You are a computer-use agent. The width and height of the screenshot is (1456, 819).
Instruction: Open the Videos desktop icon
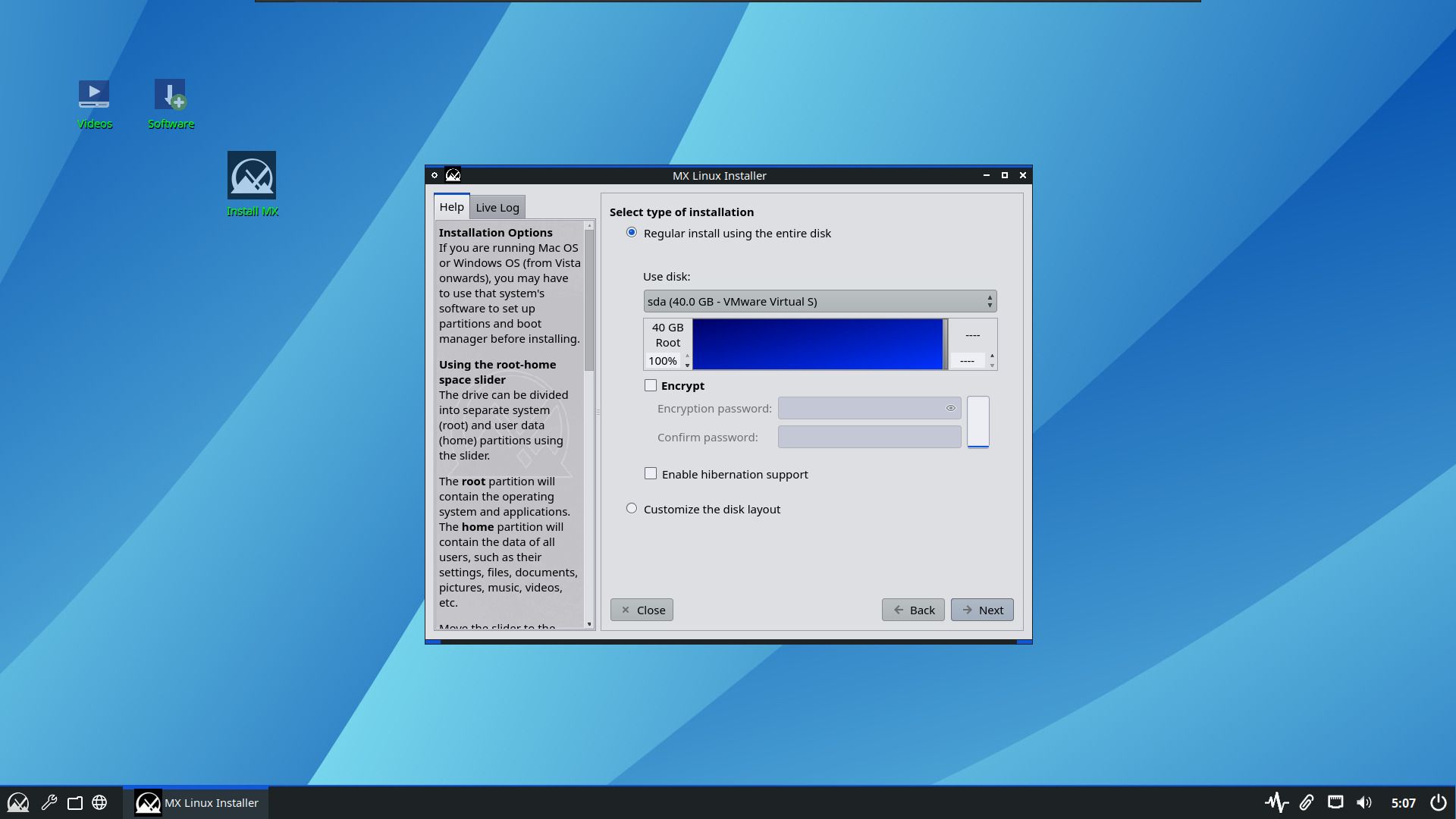point(94,94)
